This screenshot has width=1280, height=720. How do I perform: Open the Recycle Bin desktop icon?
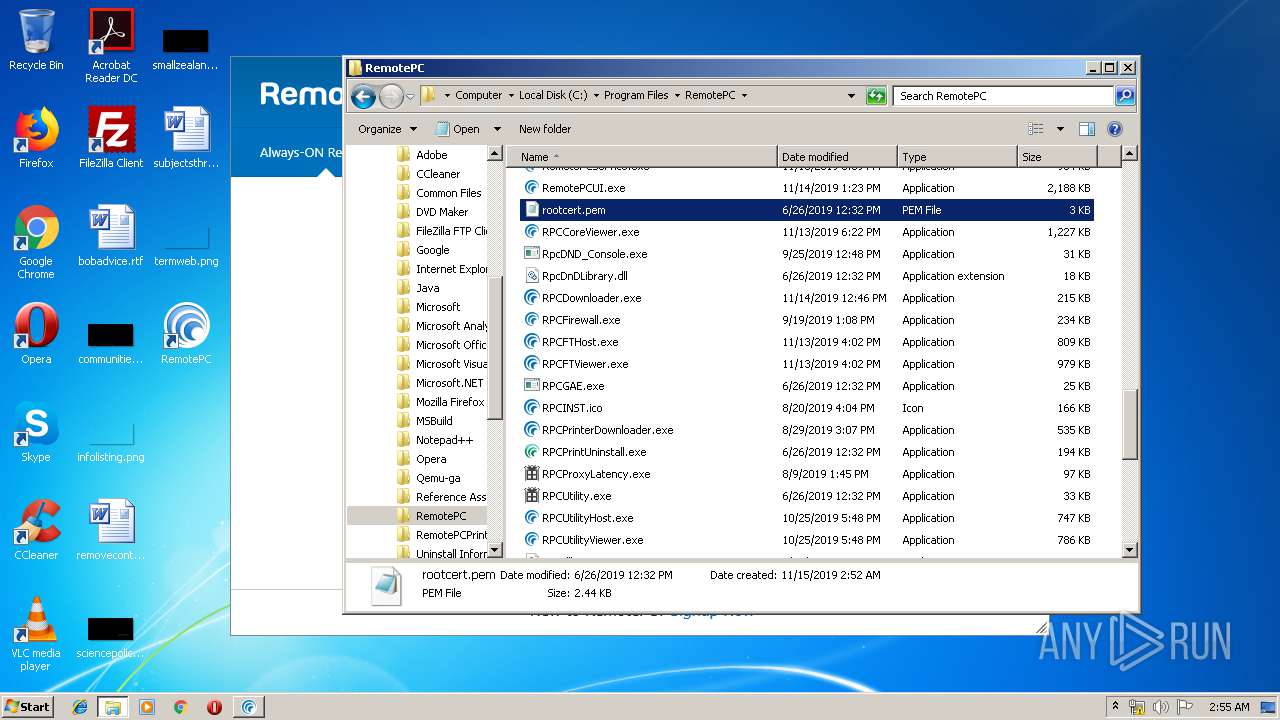click(36, 40)
